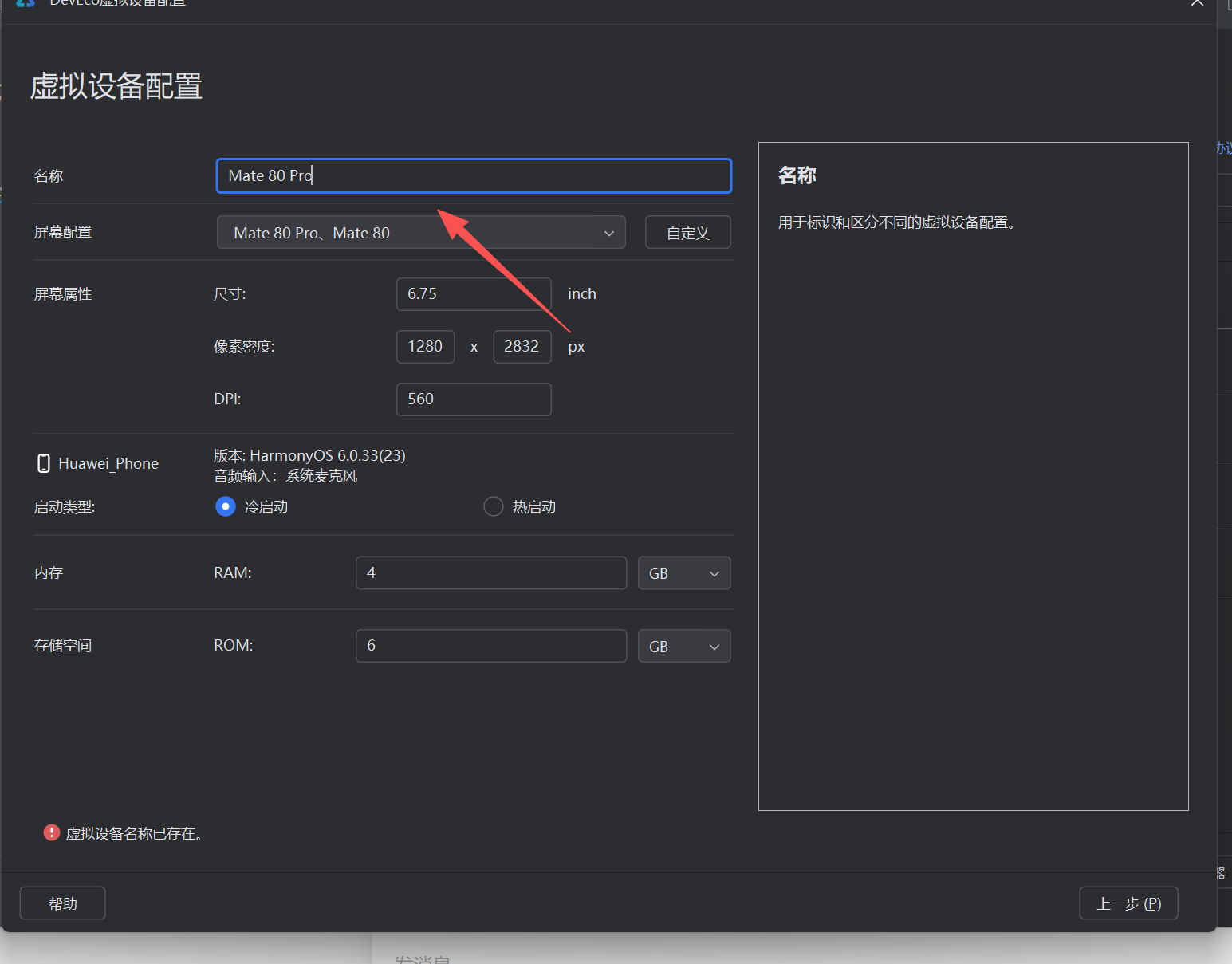Open the ROM unit GB dropdown
This screenshot has width=1232, height=964.
(684, 646)
